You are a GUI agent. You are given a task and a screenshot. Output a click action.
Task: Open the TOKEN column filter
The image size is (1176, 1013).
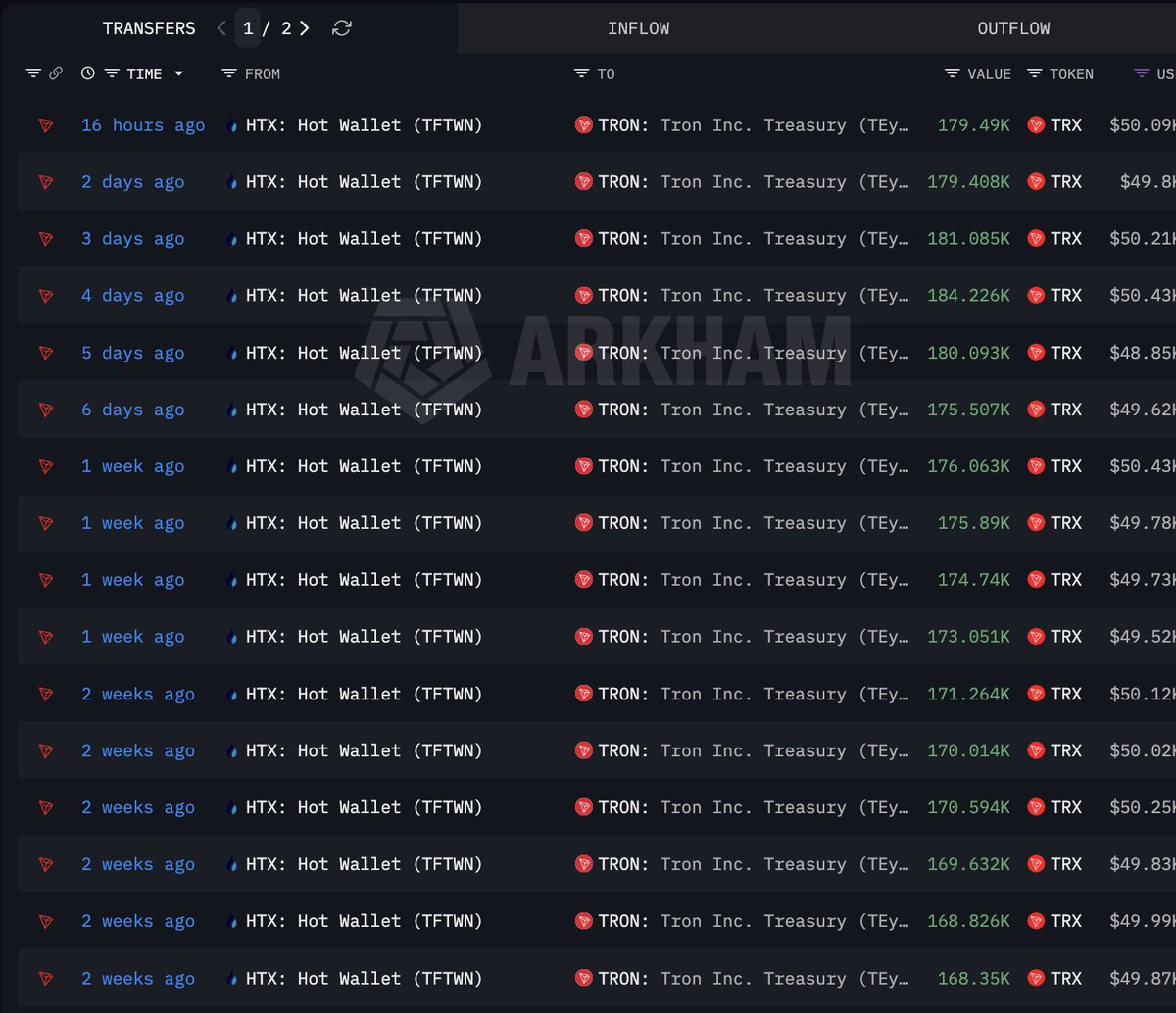1034,73
